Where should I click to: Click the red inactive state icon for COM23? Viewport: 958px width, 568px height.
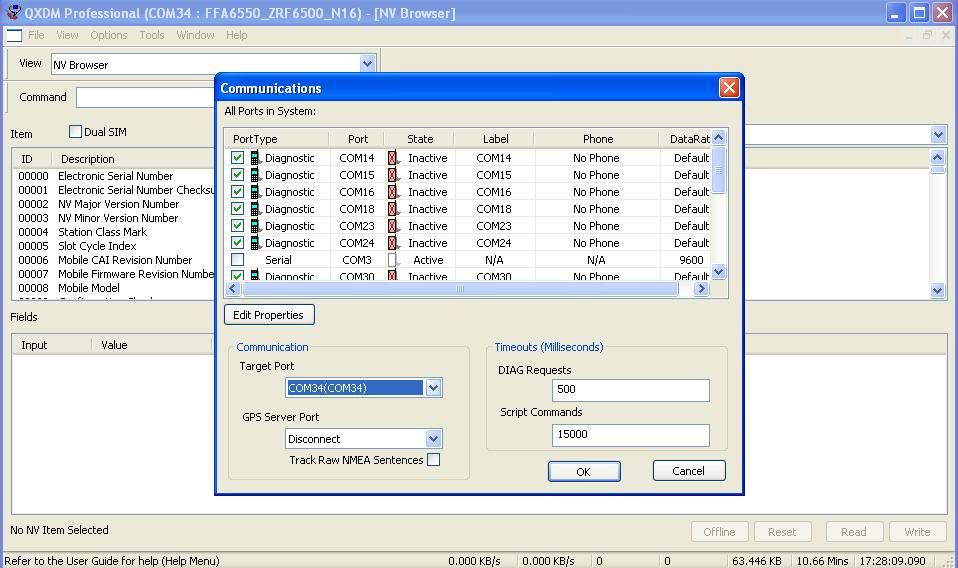[393, 226]
